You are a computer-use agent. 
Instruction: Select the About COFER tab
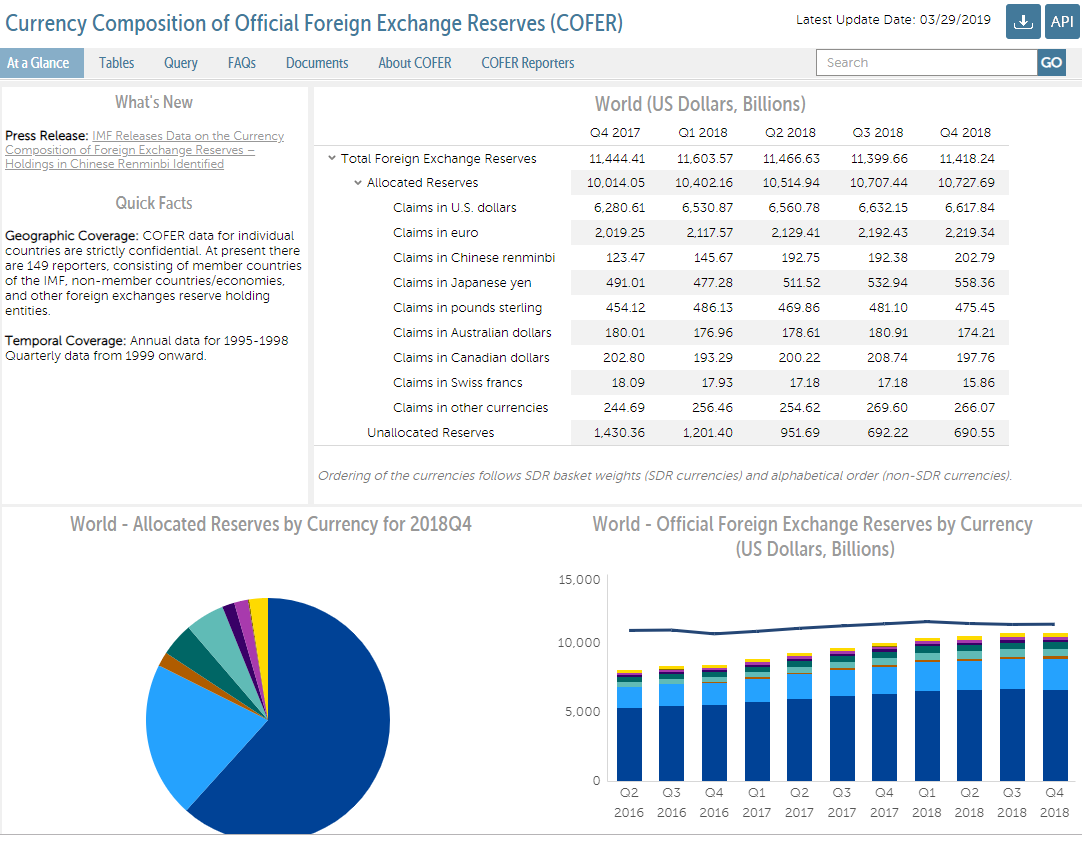(414, 63)
